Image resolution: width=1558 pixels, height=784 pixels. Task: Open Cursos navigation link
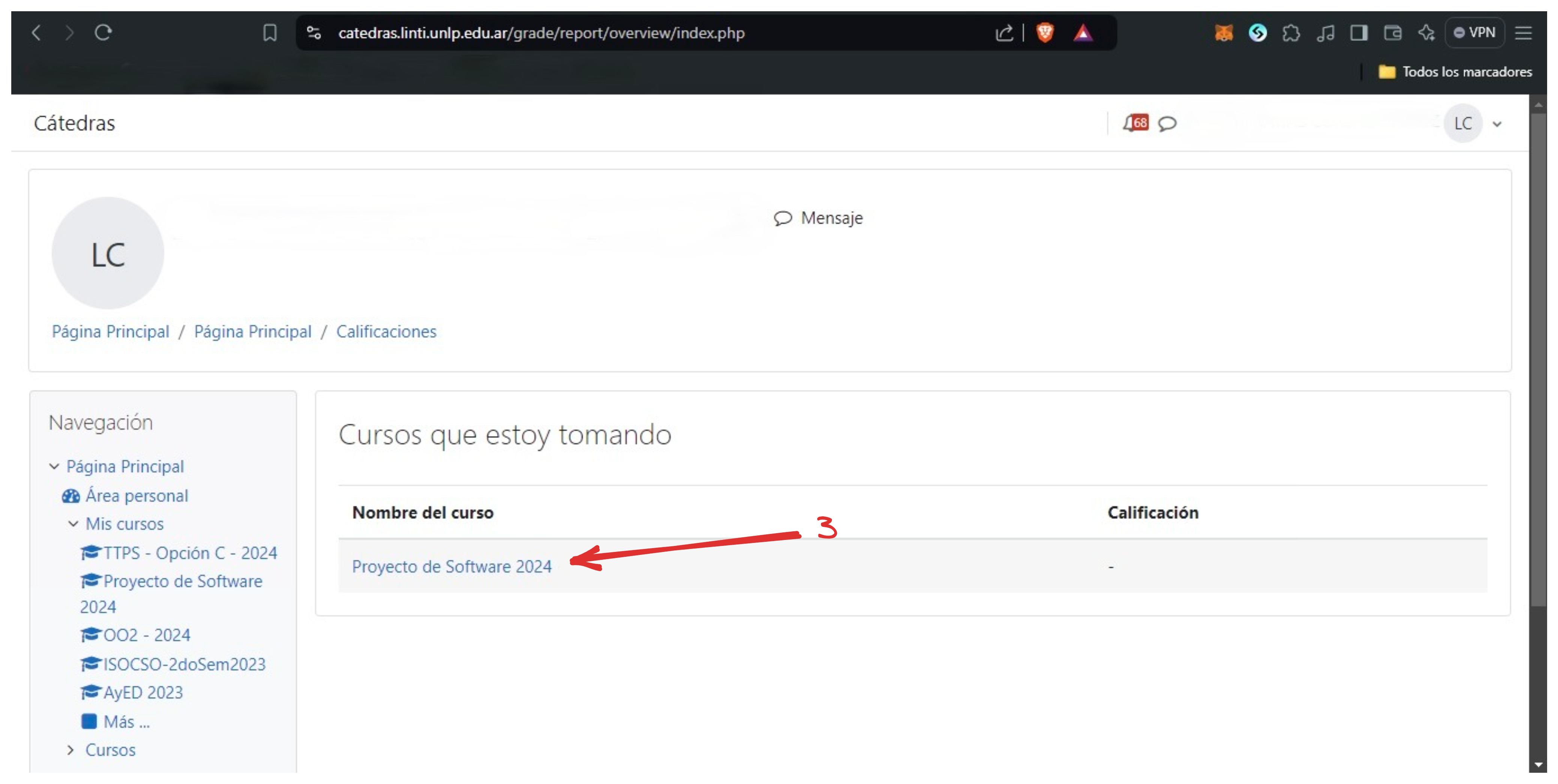(110, 750)
